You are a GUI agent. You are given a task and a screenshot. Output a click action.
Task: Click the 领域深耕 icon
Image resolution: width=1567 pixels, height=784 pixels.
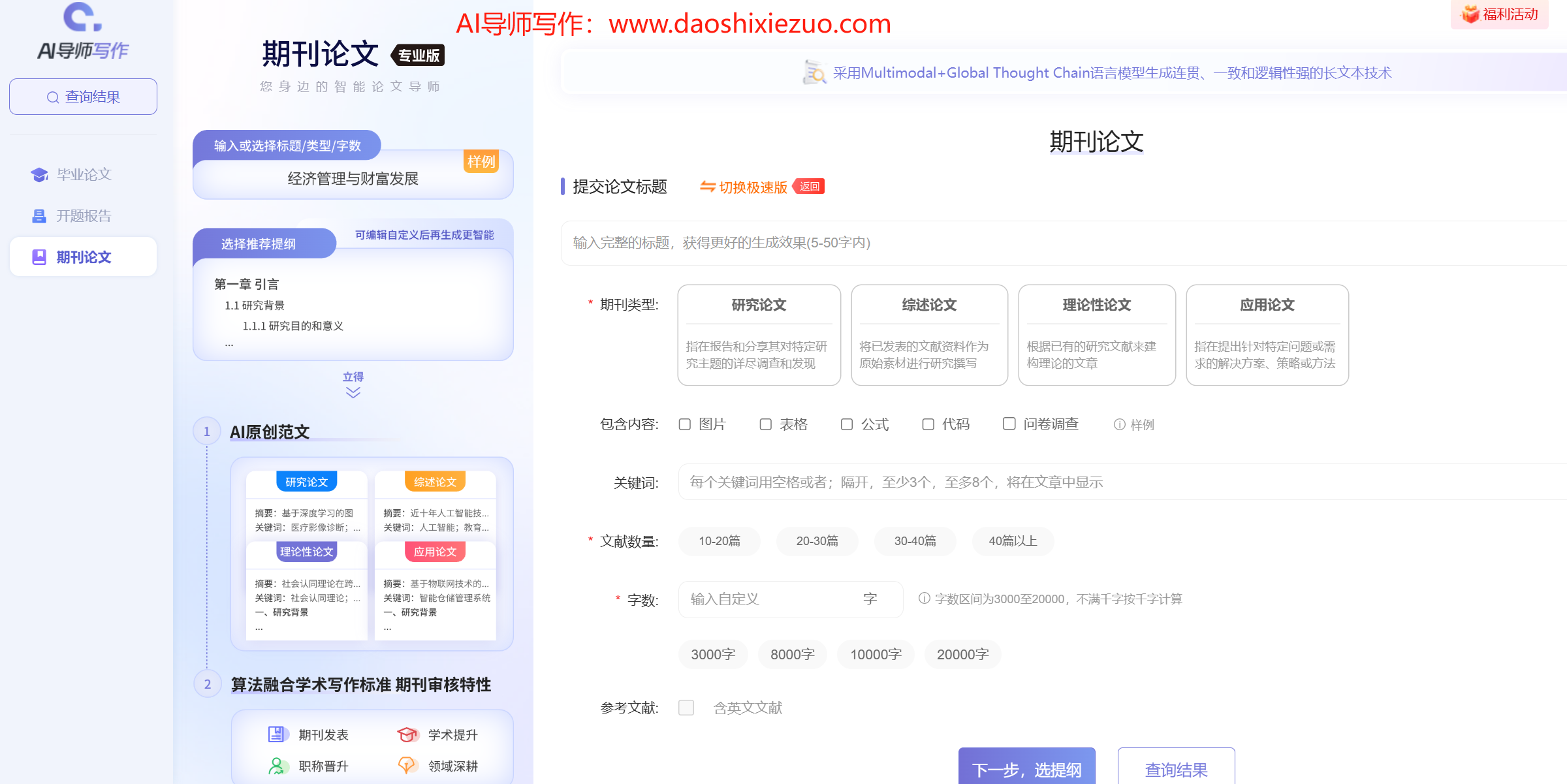pos(407,766)
